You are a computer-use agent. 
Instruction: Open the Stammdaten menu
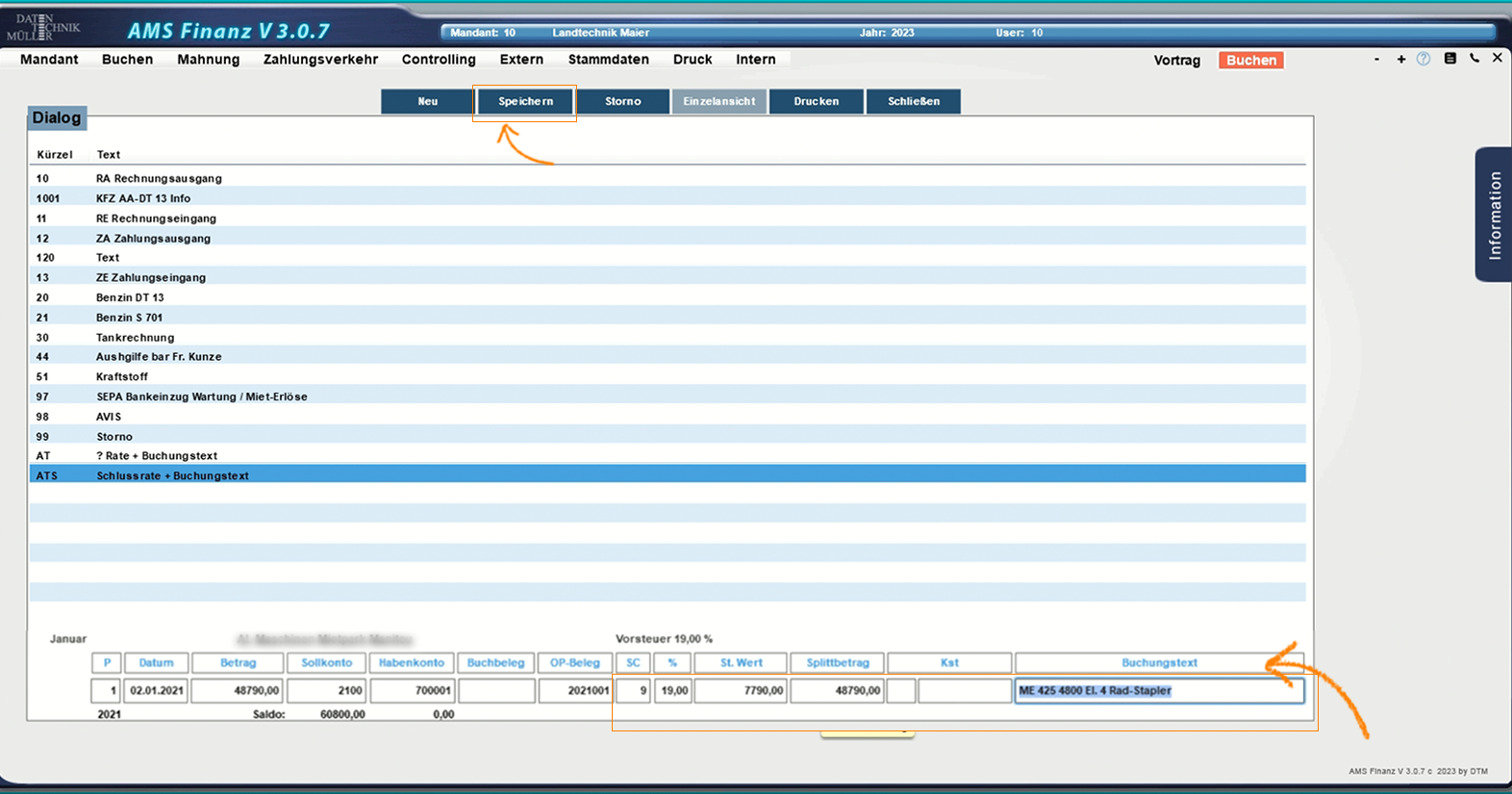tap(608, 60)
